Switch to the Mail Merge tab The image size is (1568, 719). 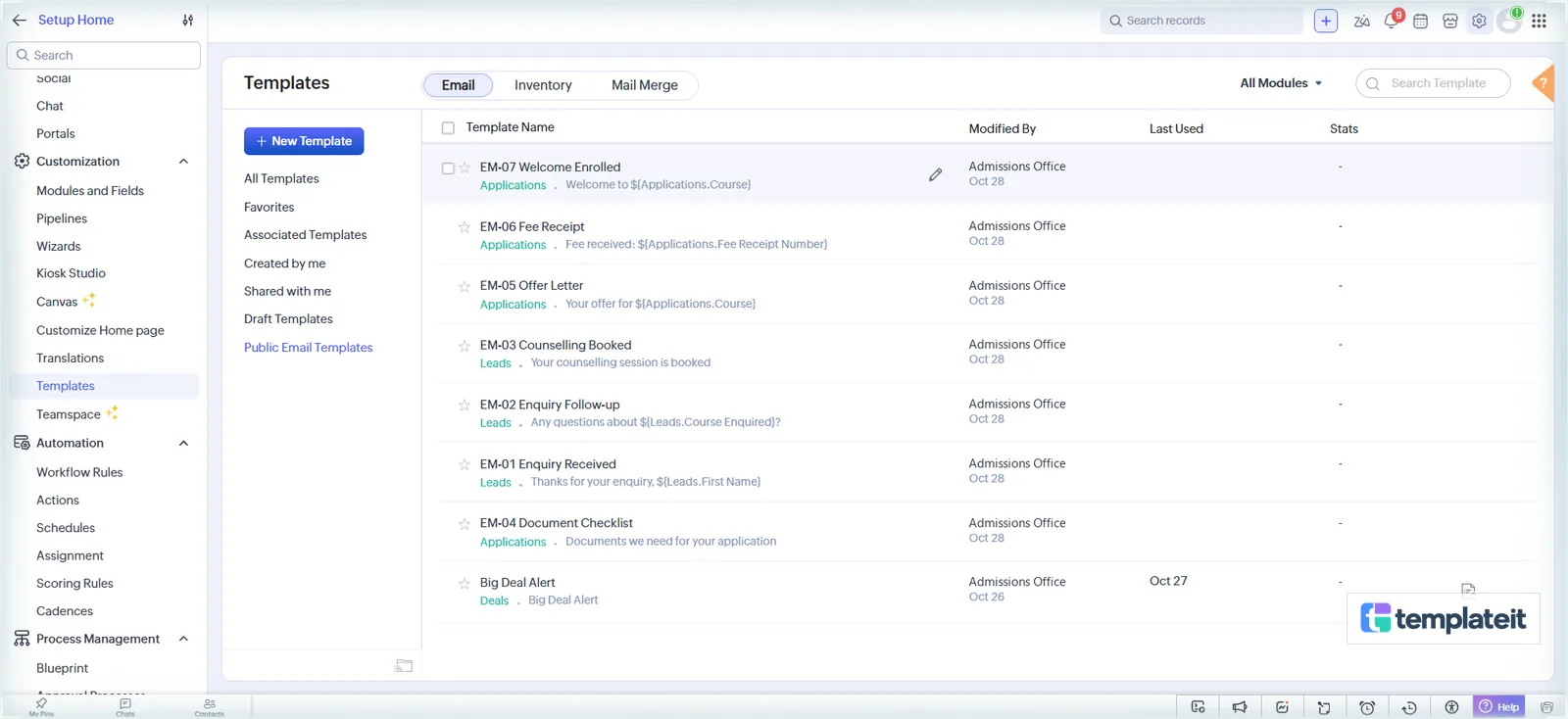pyautogui.click(x=645, y=85)
